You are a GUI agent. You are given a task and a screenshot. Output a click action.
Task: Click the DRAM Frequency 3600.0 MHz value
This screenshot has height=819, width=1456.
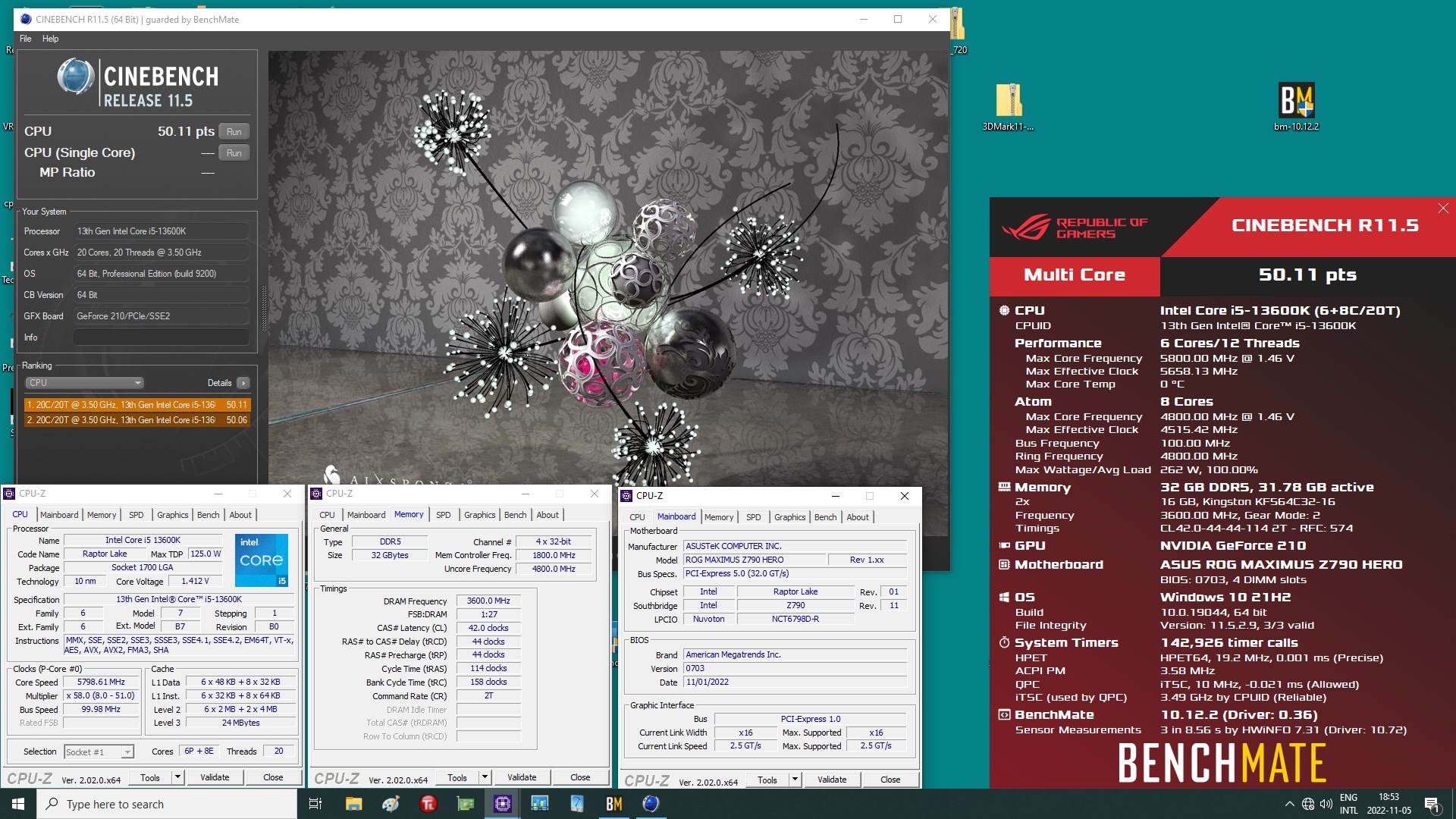488,601
